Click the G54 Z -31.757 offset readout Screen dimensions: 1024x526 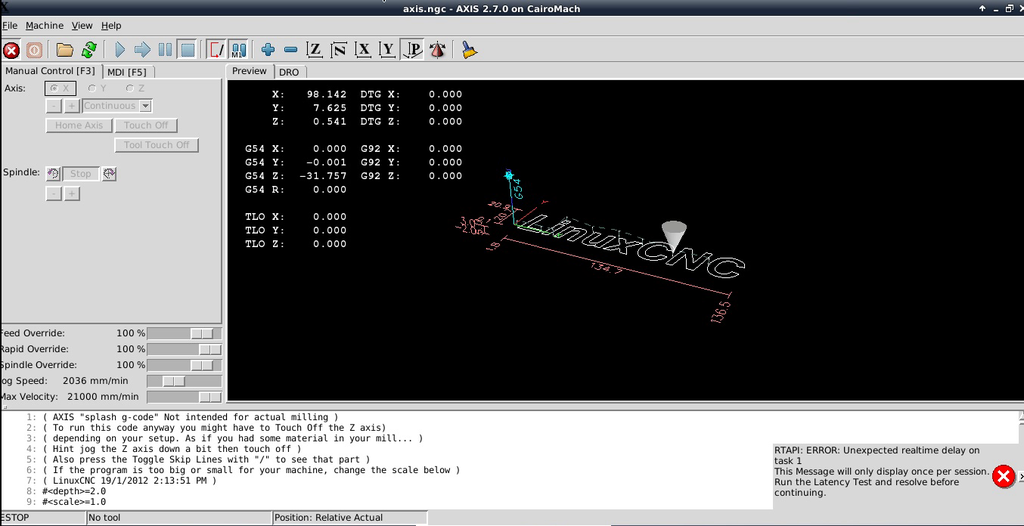296,176
